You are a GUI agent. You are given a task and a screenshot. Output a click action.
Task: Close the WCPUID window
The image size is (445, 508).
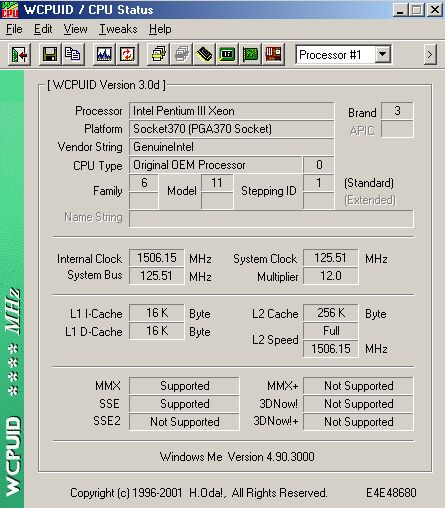435,10
